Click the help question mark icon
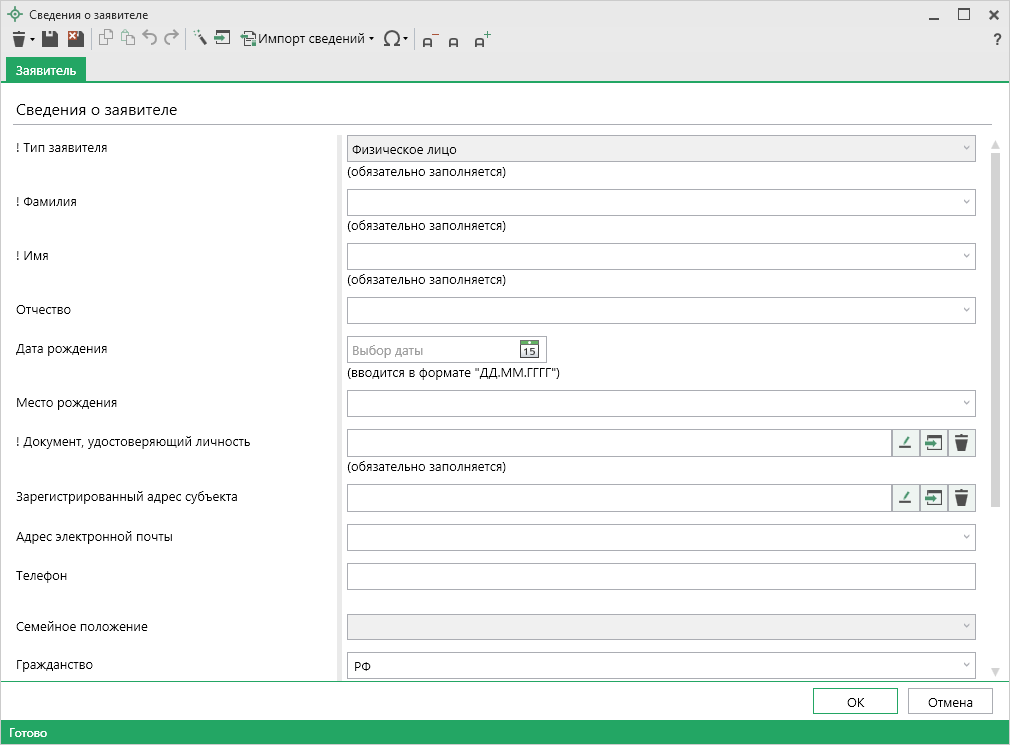The image size is (1010, 745). (x=996, y=40)
